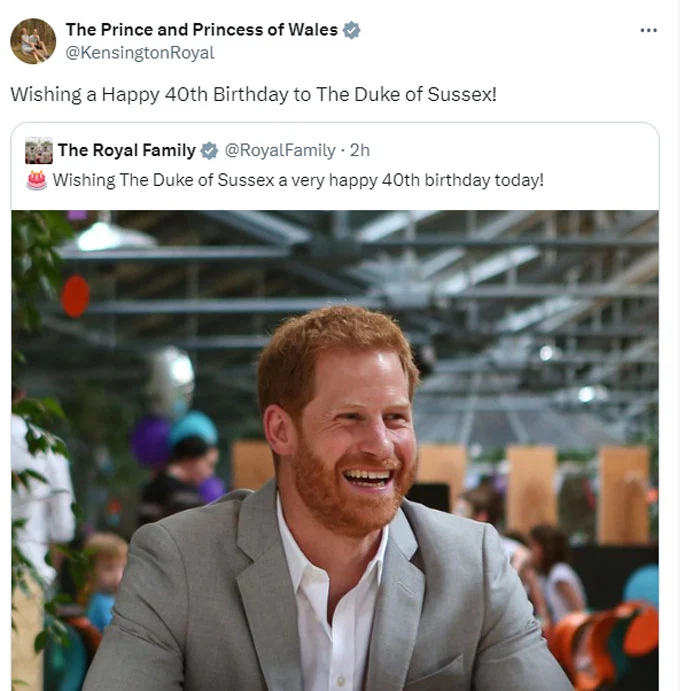Click the KensingtonRoyal profile avatar
Screen dimensions: 700x691
33,41
